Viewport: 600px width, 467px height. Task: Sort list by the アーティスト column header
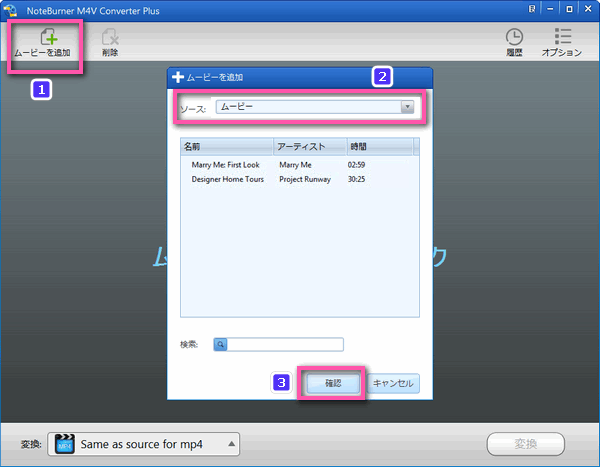click(310, 147)
